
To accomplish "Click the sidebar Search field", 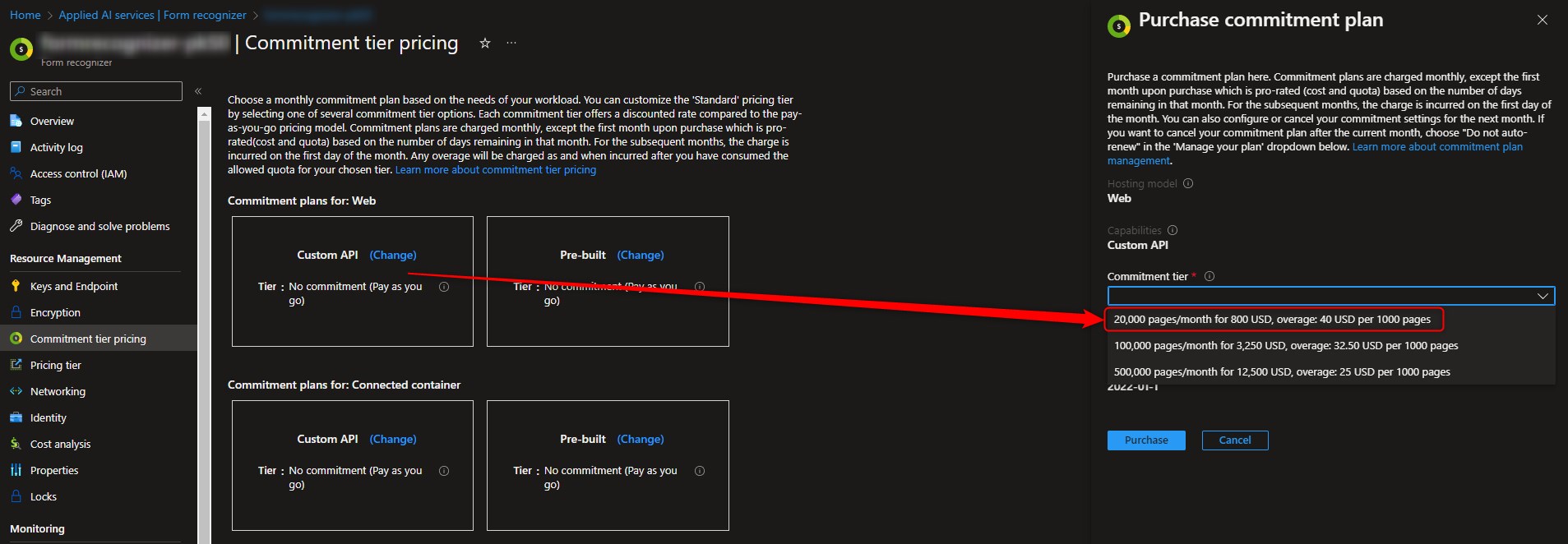I will 96,91.
